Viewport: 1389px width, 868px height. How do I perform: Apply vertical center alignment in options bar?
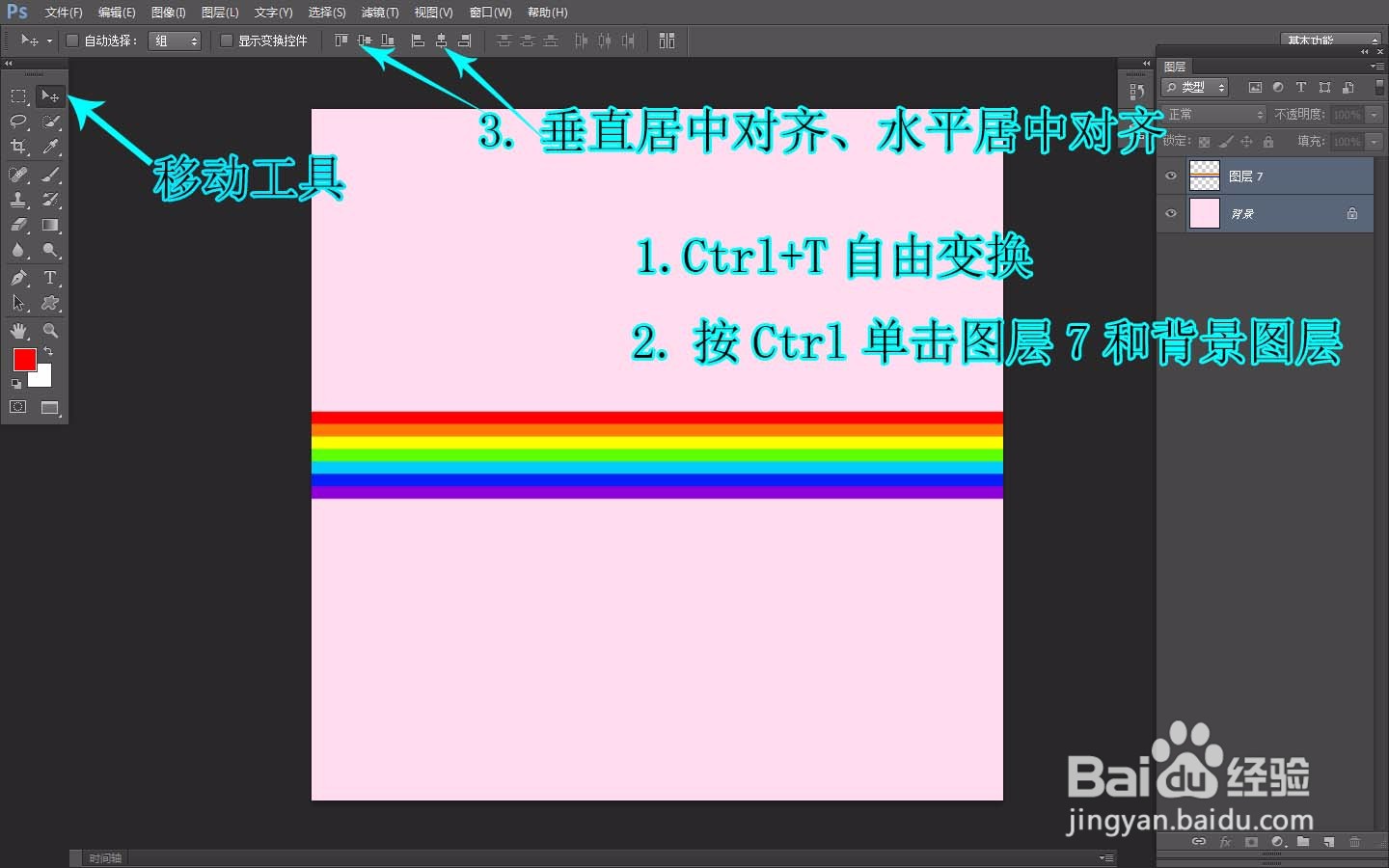tap(364, 41)
